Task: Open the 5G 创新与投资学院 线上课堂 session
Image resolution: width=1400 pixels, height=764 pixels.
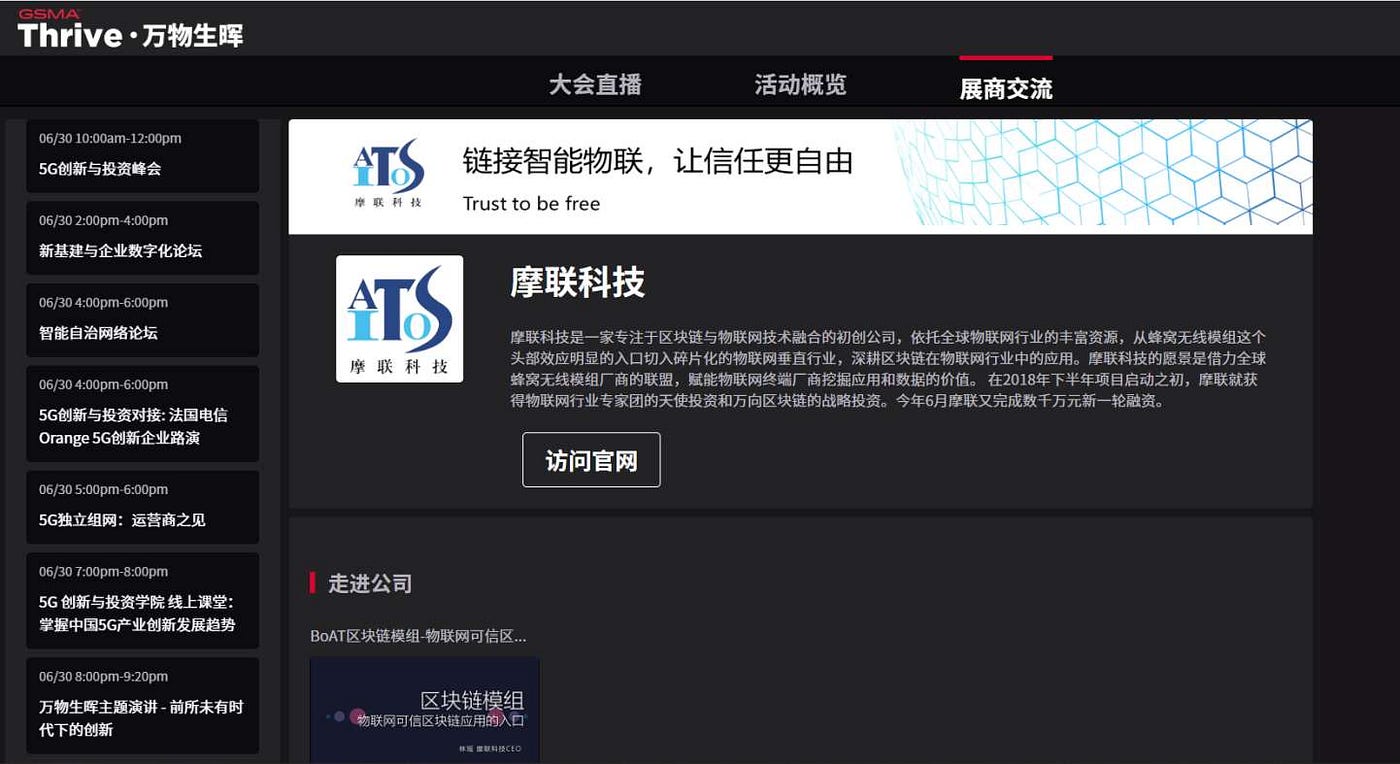Action: (x=142, y=600)
